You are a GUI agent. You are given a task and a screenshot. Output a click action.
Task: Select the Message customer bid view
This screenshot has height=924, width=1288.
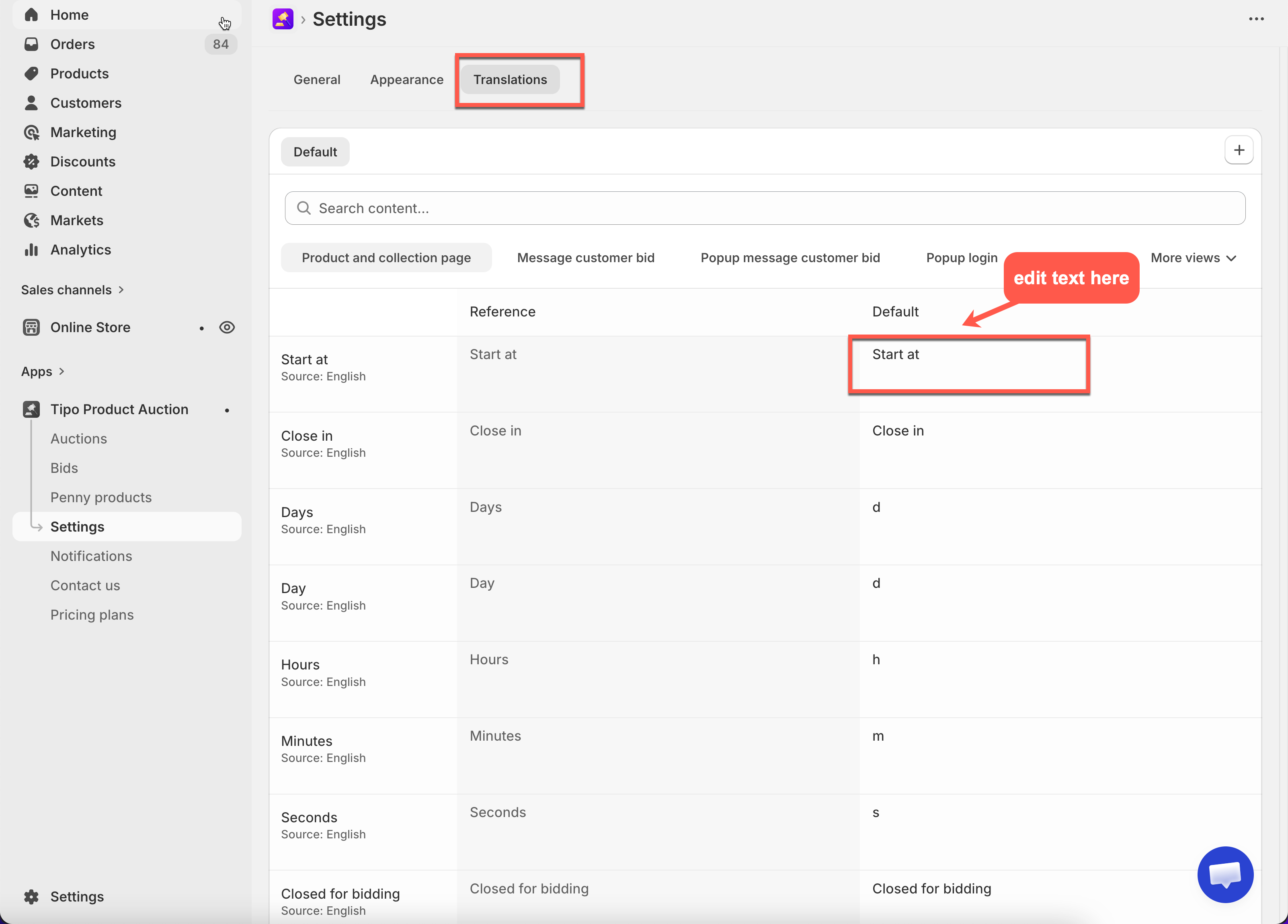585,258
